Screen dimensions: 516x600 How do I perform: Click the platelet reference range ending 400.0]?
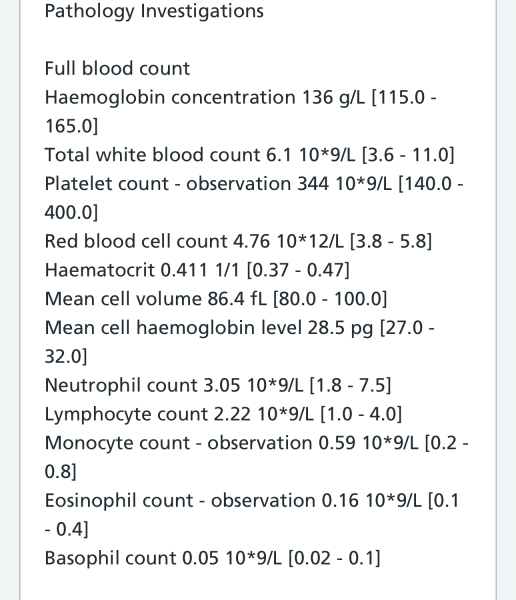72,213
